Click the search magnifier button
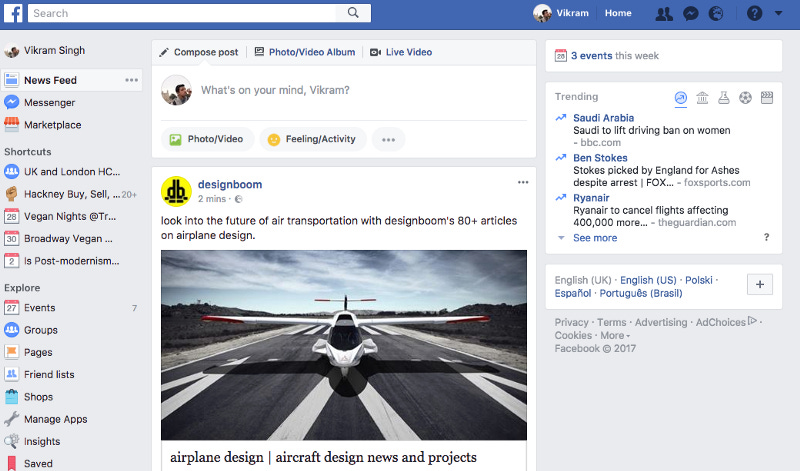Screen dimensions: 800x471 [x=353, y=13]
